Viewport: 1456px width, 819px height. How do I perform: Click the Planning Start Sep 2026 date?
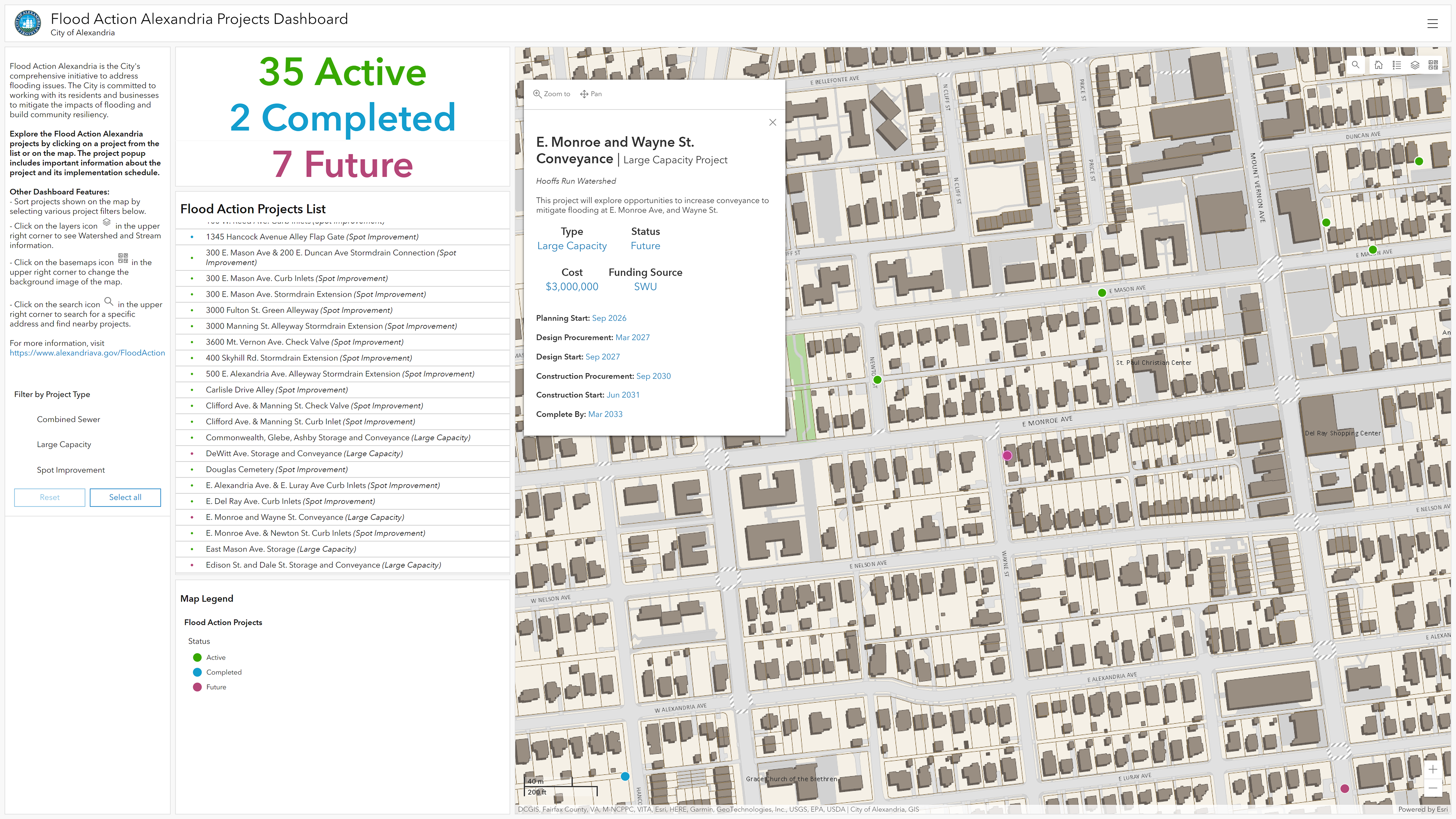coord(609,318)
